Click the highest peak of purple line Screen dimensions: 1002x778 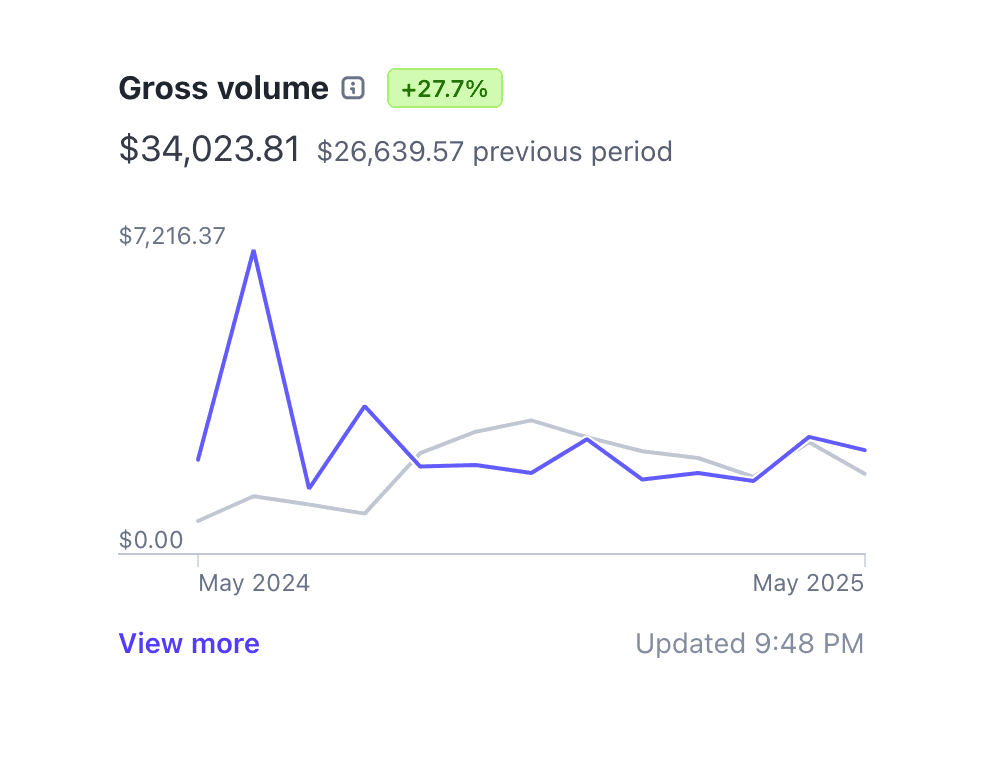(254, 250)
